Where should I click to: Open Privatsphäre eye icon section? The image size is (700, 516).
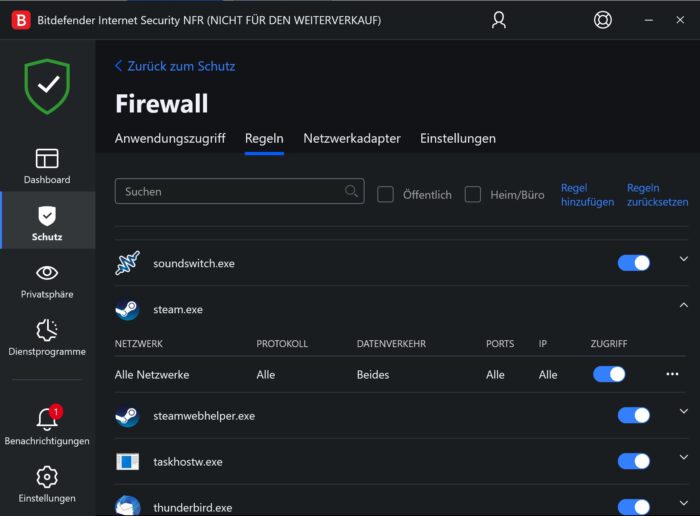pos(47,281)
